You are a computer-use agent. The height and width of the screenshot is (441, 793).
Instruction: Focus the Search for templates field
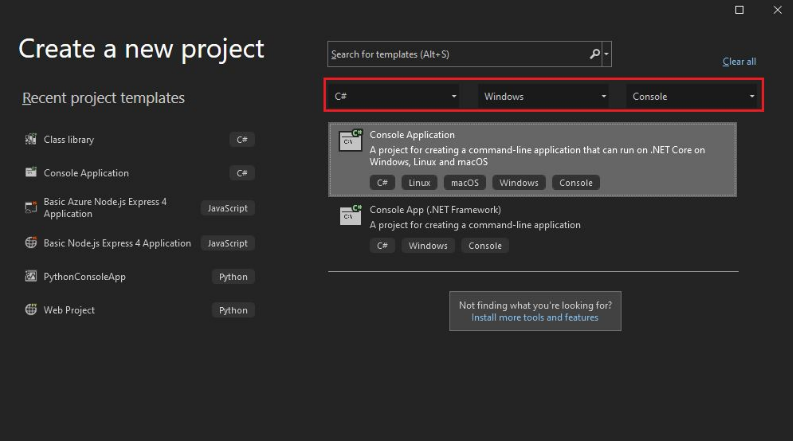456,54
